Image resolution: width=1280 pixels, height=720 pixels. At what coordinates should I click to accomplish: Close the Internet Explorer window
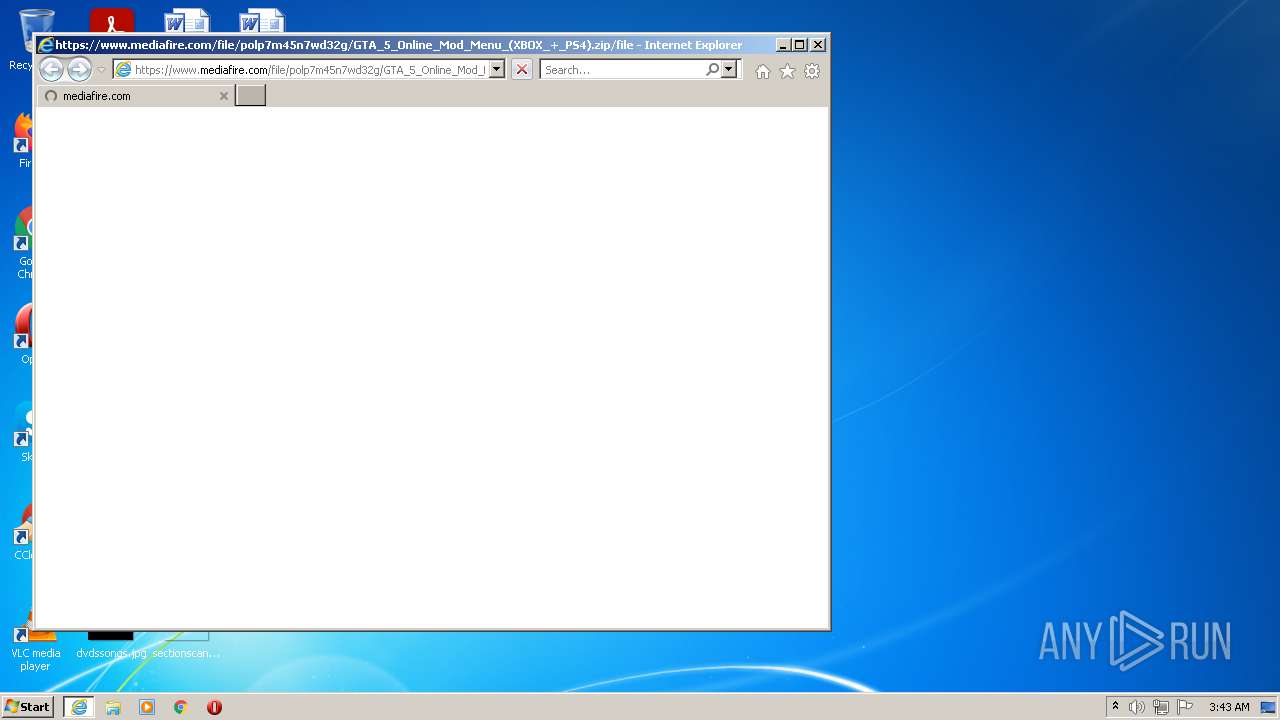pyautogui.click(x=818, y=45)
